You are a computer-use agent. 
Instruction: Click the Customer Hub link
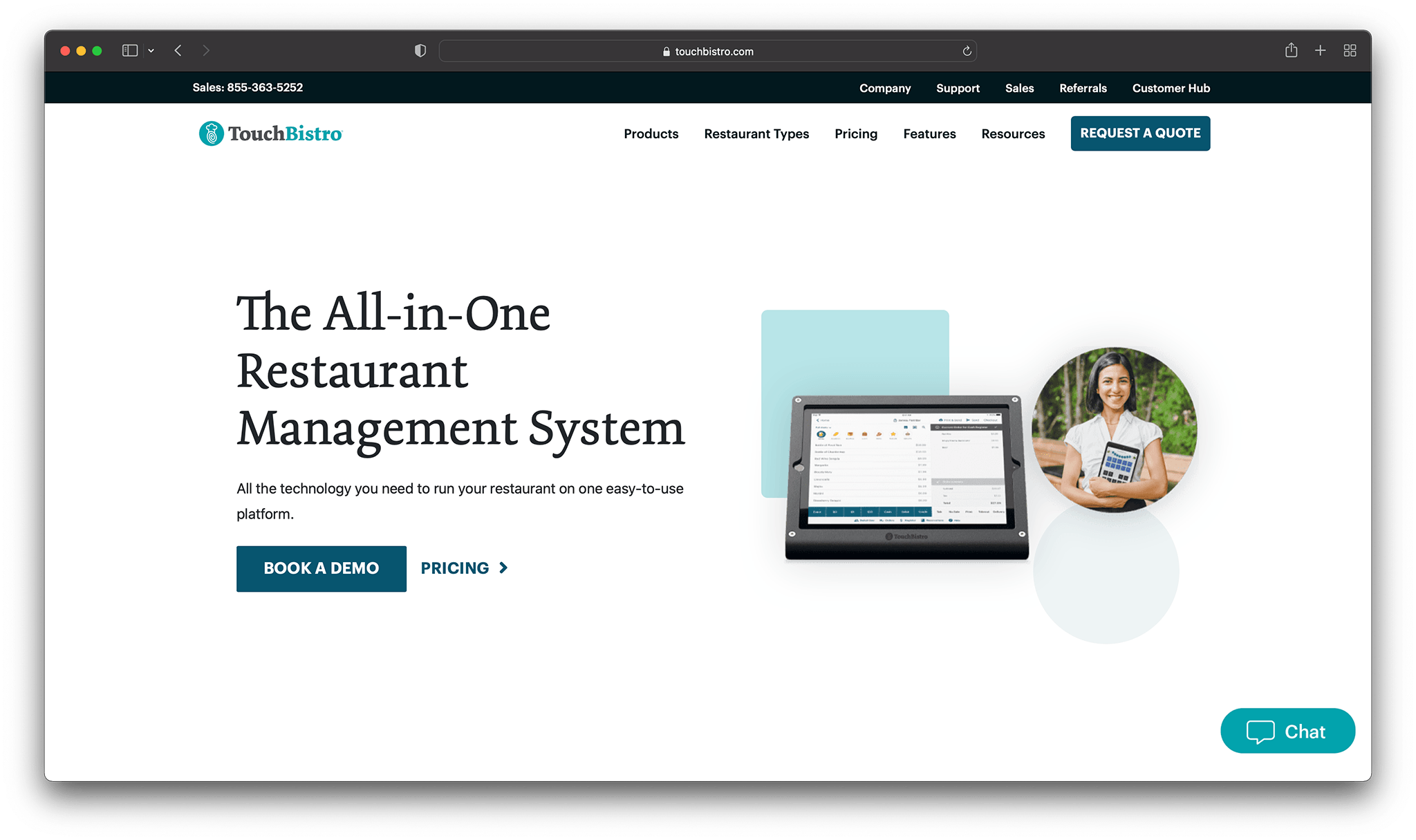click(1171, 88)
